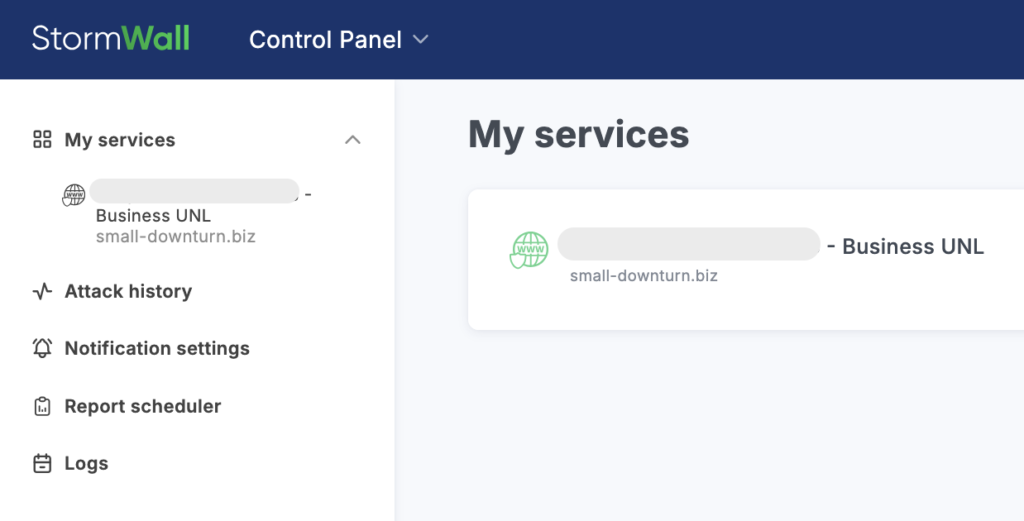Click the Report scheduler clipboard icon

(x=42, y=407)
